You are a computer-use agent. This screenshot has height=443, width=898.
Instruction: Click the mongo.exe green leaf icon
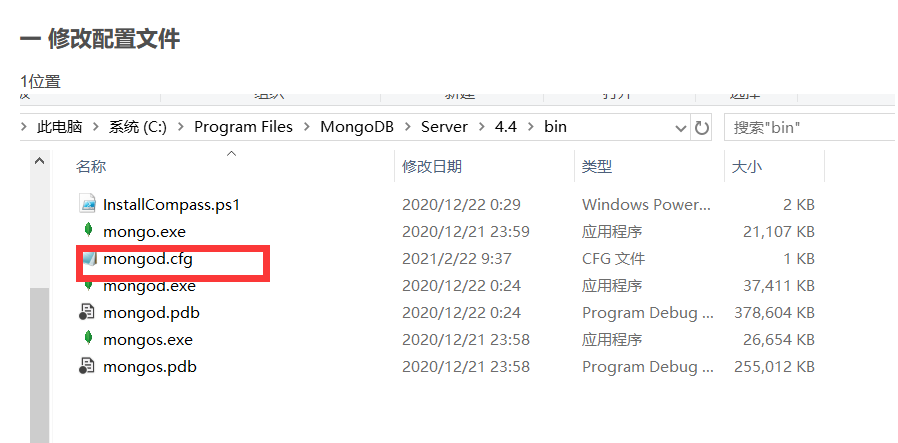[88, 230]
